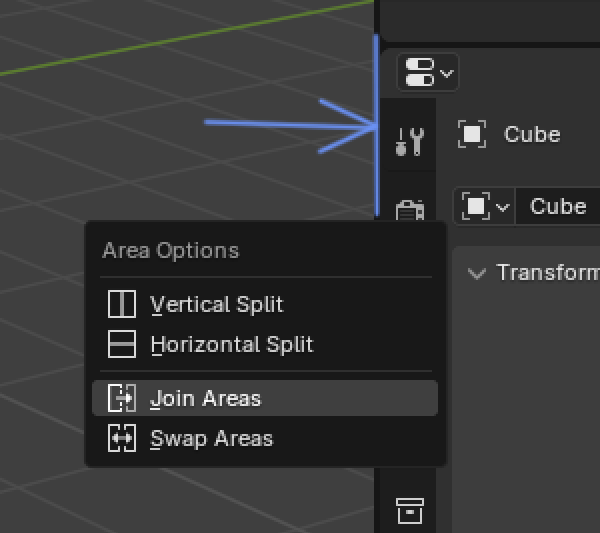Image resolution: width=600 pixels, height=533 pixels.
Task: Select Swap Areas in the context menu
Action: [x=211, y=438]
